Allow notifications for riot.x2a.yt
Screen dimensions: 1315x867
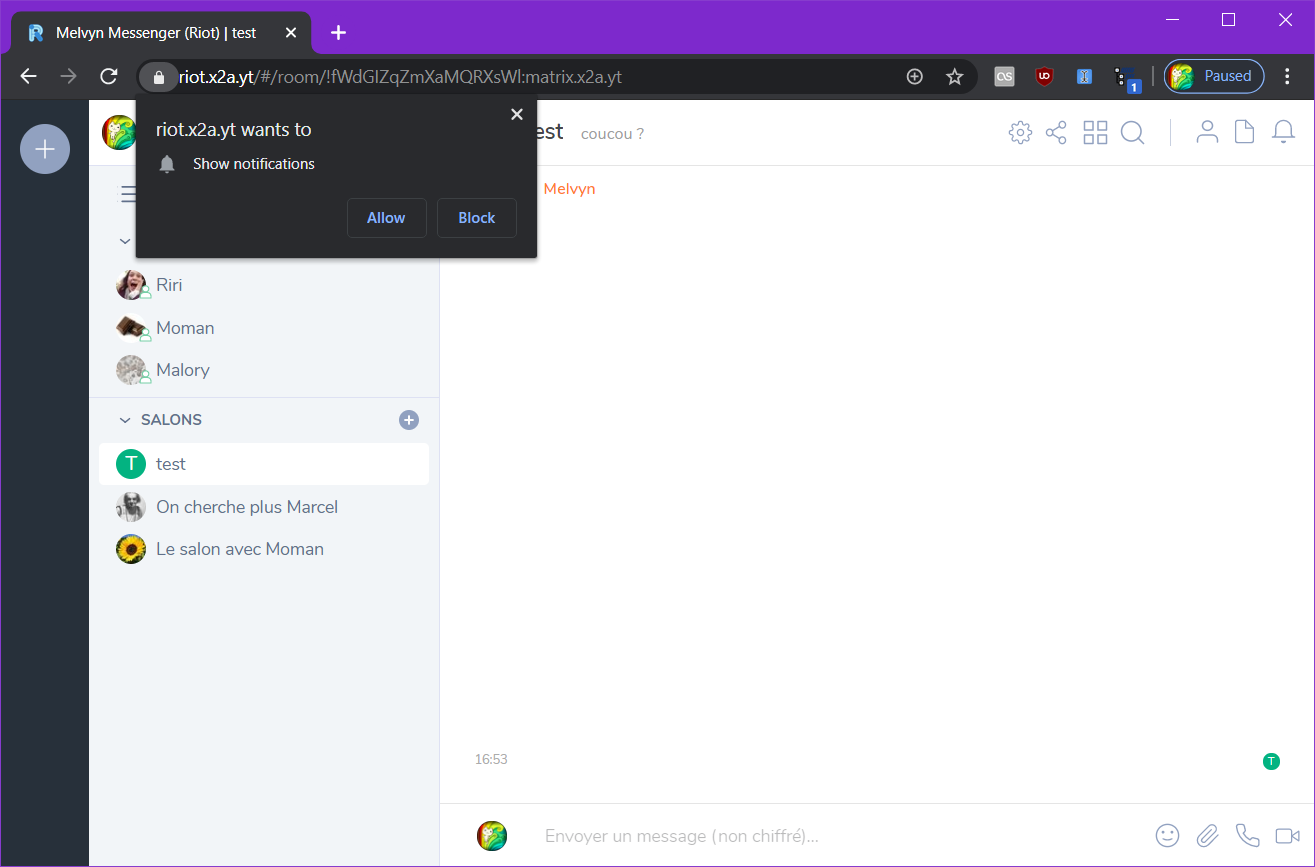[x=386, y=218]
